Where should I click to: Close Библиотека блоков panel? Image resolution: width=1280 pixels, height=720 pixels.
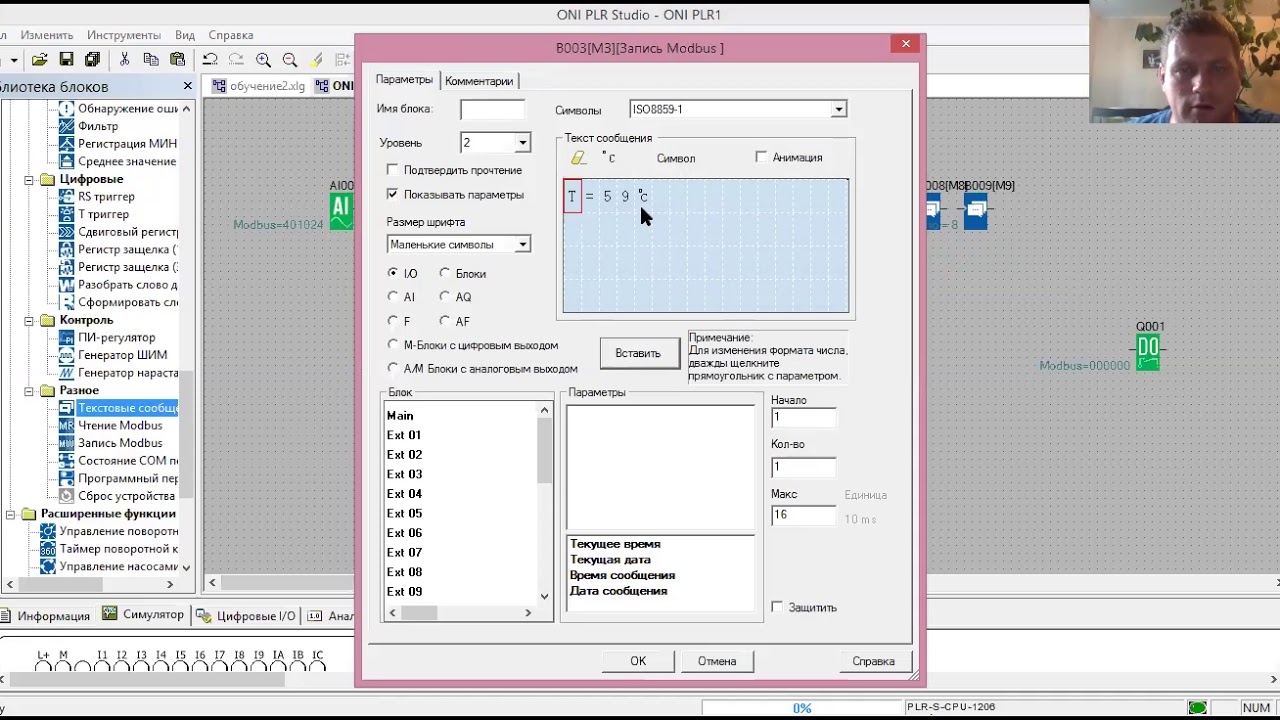pyautogui.click(x=187, y=87)
